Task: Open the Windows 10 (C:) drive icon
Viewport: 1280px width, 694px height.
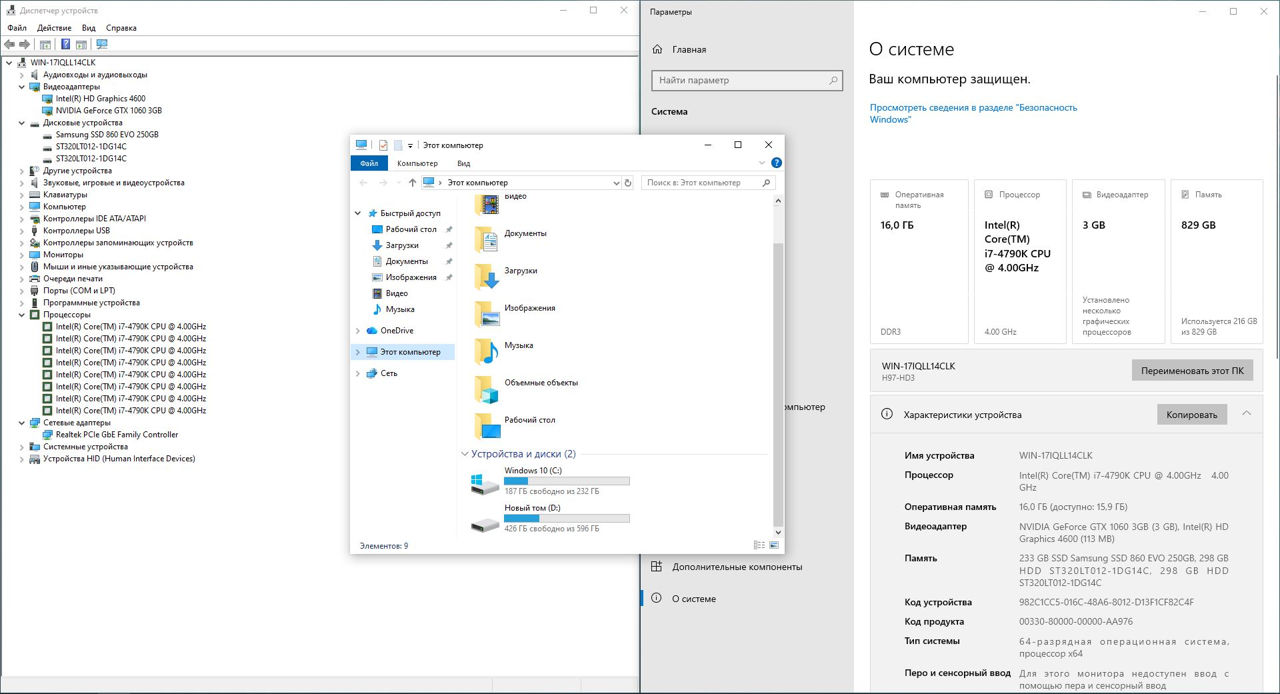Action: [x=485, y=483]
